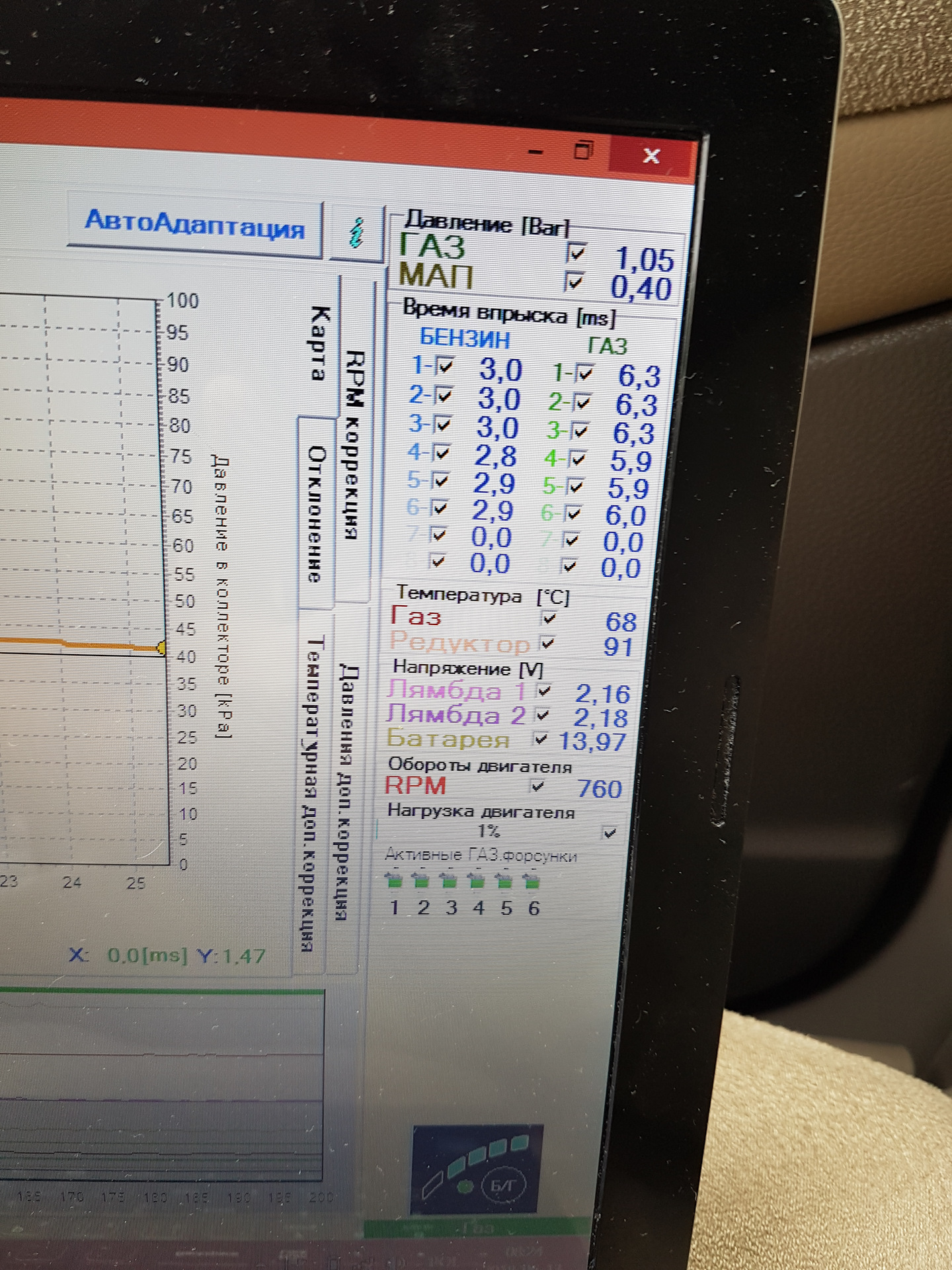The image size is (952, 1270).
Task: Toggle ГАЗ injector 6 checkbox
Action: tap(573, 513)
